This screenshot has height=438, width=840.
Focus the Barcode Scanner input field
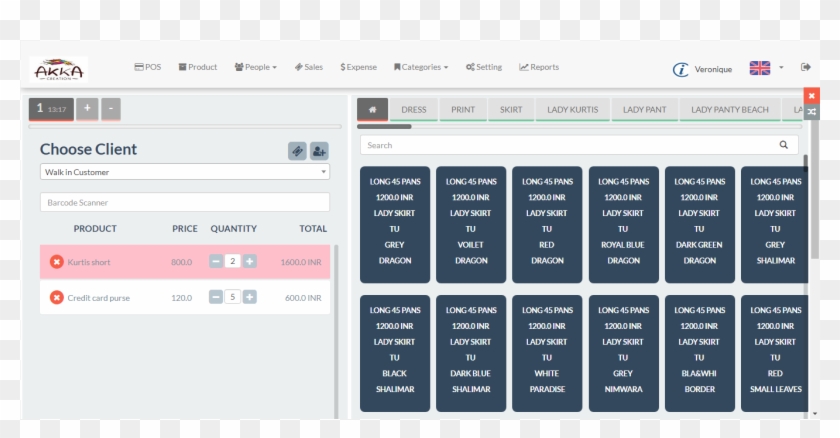pyautogui.click(x=185, y=202)
